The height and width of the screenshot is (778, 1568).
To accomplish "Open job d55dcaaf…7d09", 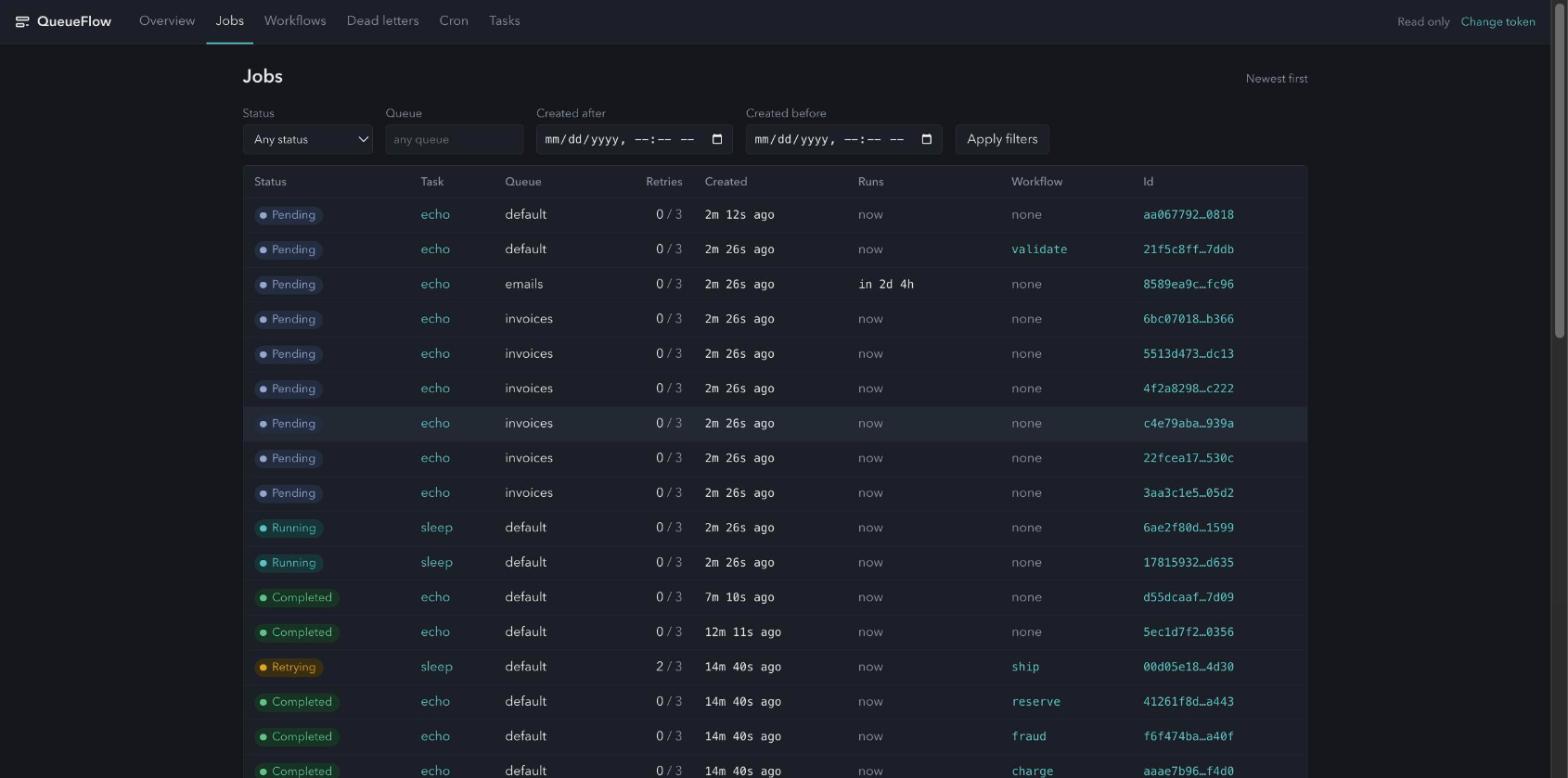I will tap(1188, 598).
